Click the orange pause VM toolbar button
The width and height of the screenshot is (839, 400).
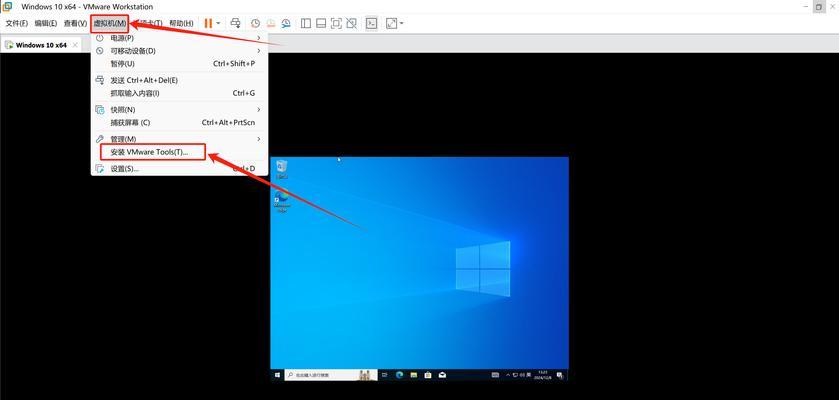click(x=208, y=24)
